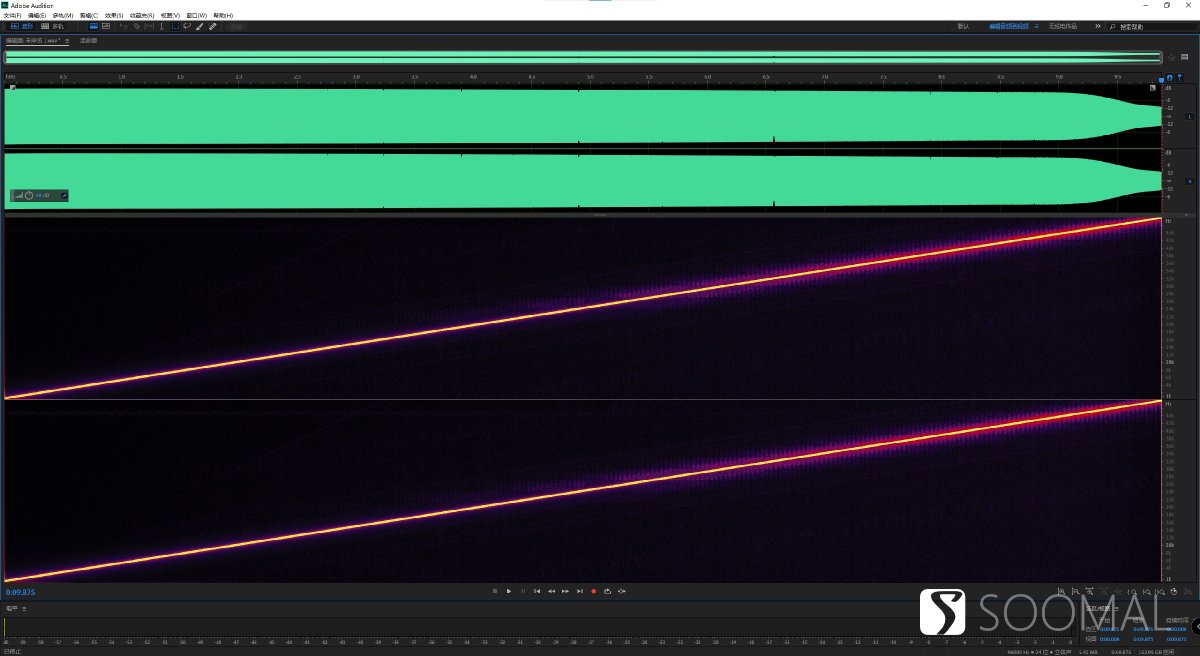Click the Stop button in transport
This screenshot has width=1200, height=656.
[495, 591]
